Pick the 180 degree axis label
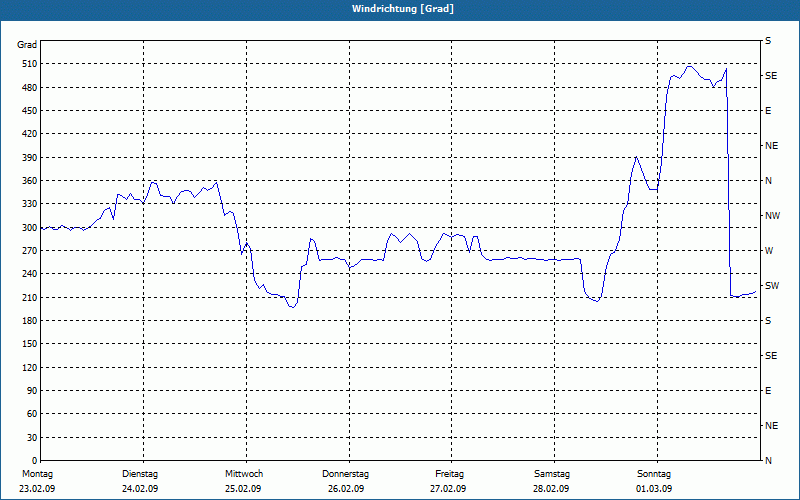 pyautogui.click(x=30, y=320)
